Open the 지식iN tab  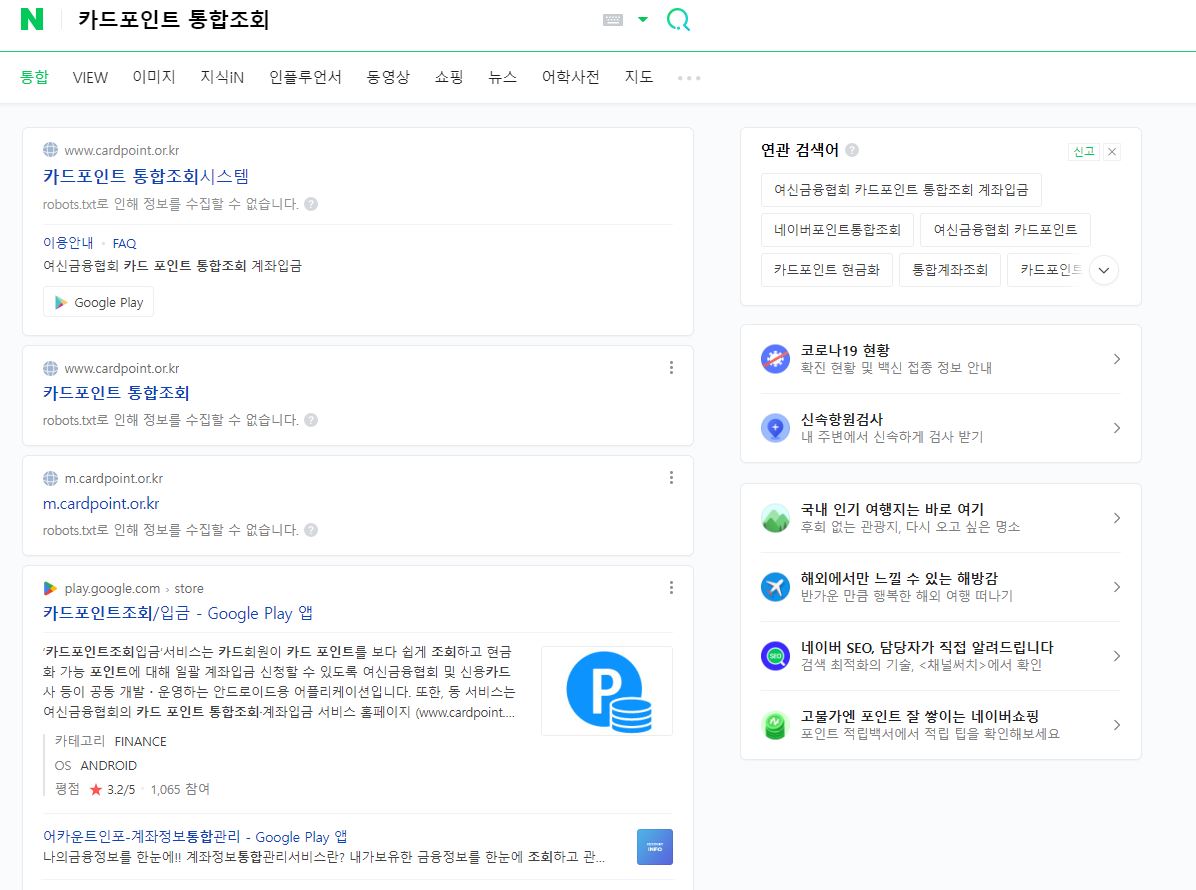[x=222, y=77]
